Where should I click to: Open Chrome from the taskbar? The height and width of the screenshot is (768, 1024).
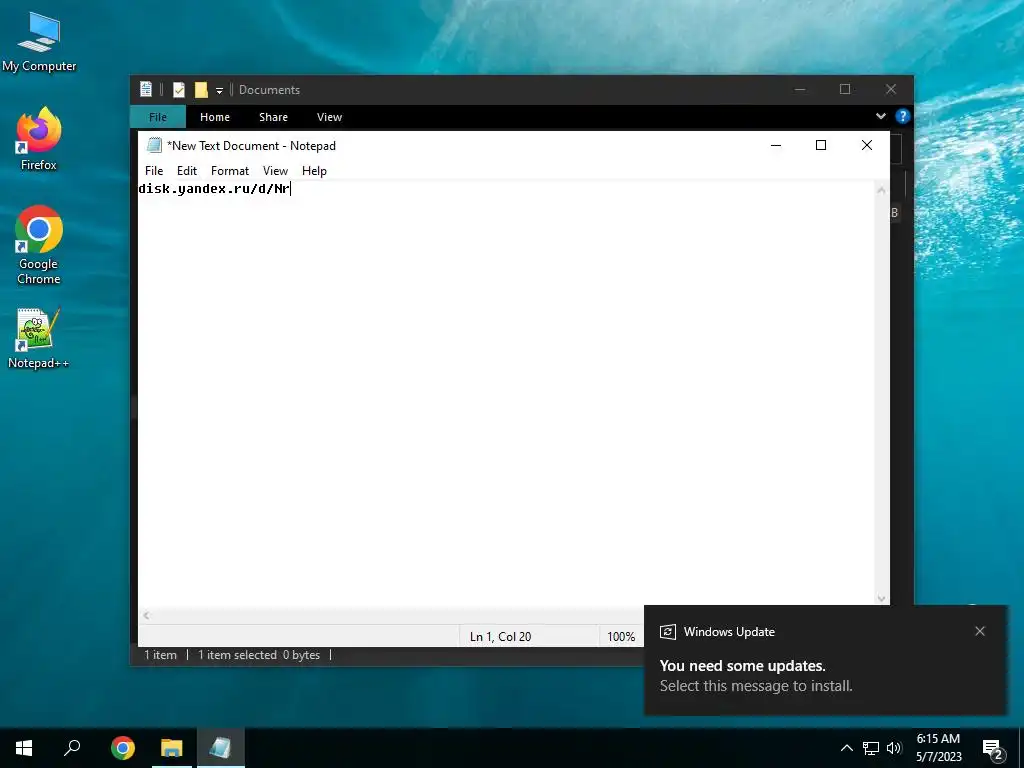[123, 748]
